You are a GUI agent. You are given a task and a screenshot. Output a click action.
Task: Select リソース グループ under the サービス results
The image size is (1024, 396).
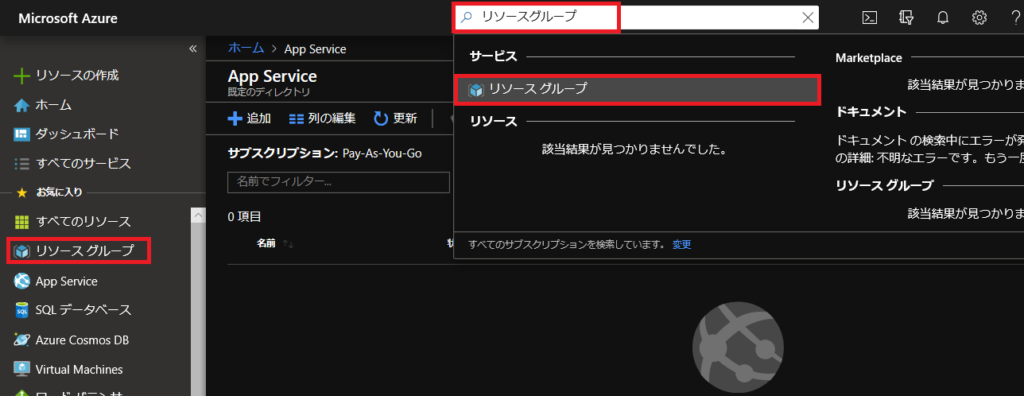coord(637,90)
